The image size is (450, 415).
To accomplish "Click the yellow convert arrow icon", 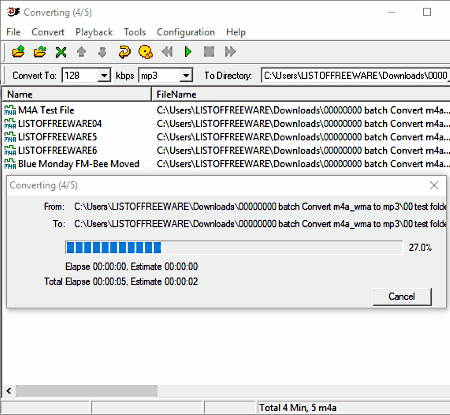I will pyautogui.click(x=124, y=52).
